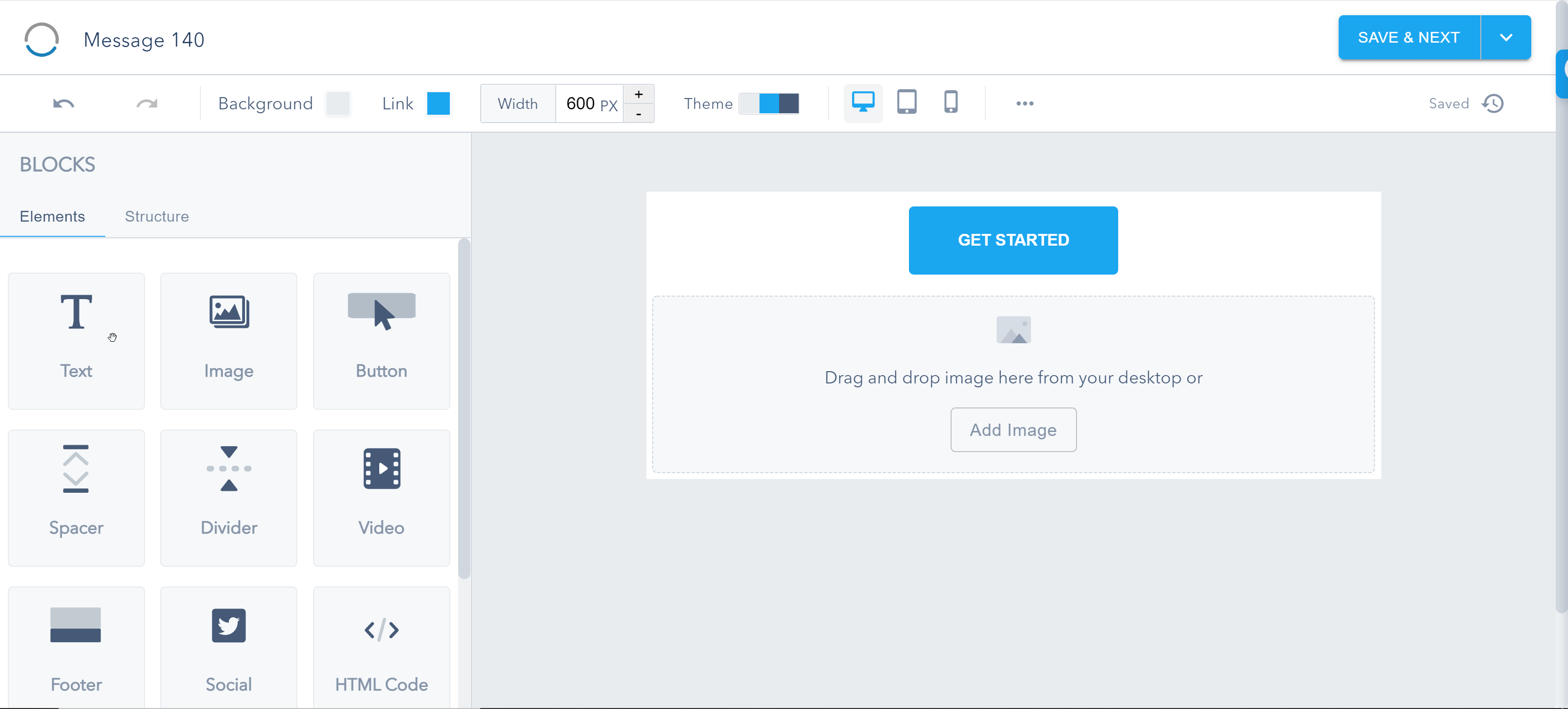Switch to the Structure tab
1568x709 pixels.
pyautogui.click(x=157, y=216)
